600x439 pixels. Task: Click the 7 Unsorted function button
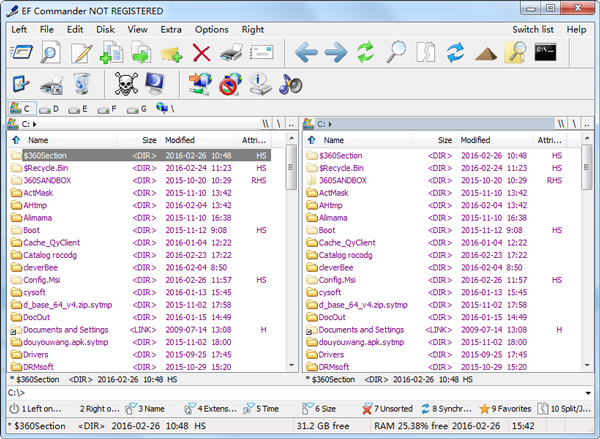(x=388, y=409)
